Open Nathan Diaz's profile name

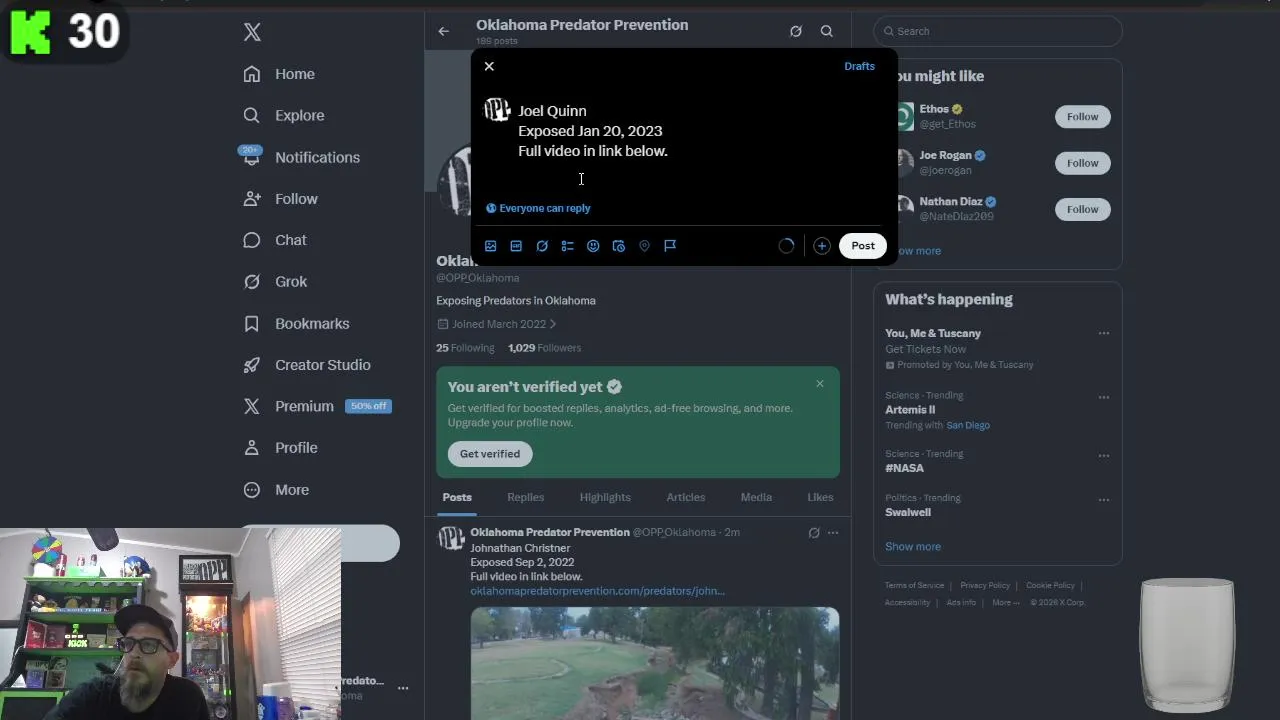(950, 202)
